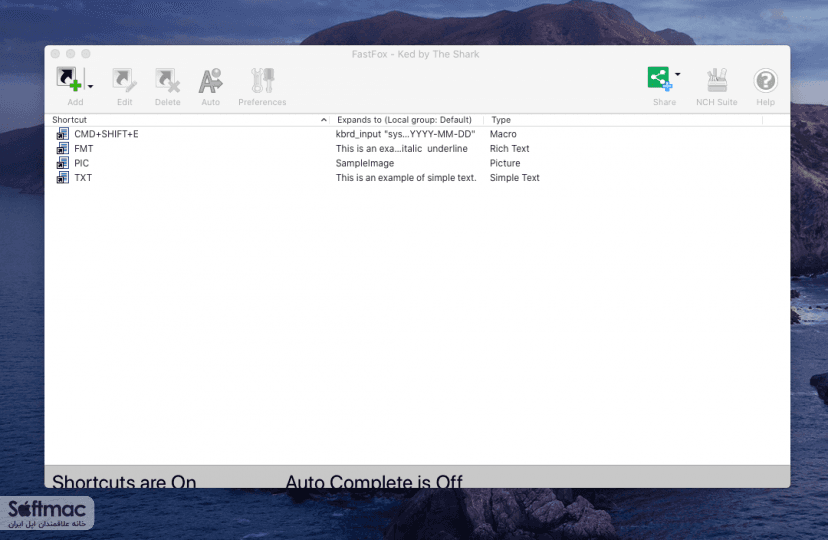The image size is (828, 540).
Task: Toggle the Auto Complete is Off status
Action: click(x=374, y=480)
